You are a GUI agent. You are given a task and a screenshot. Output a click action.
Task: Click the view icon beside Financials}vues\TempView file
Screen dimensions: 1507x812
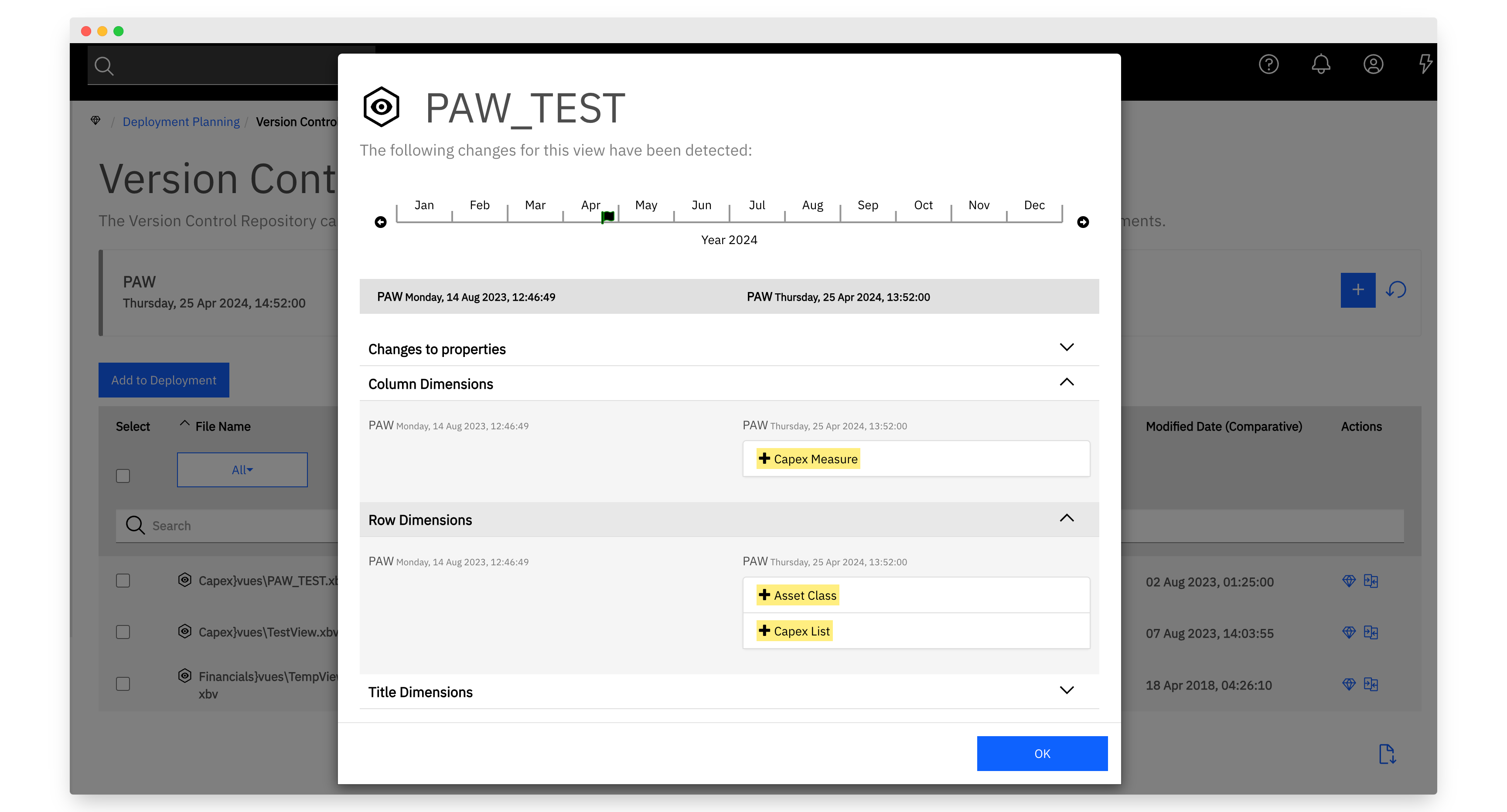point(185,676)
